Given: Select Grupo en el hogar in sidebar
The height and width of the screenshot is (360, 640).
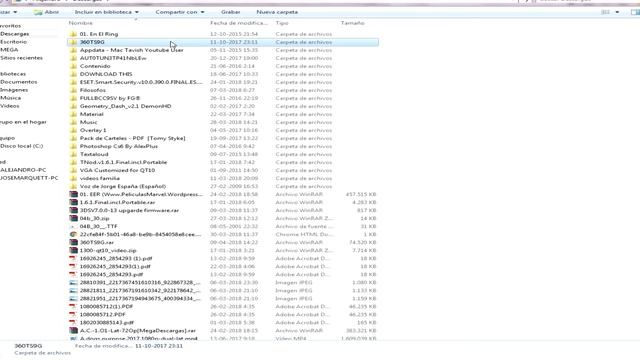Looking at the screenshot, I should tap(23, 122).
